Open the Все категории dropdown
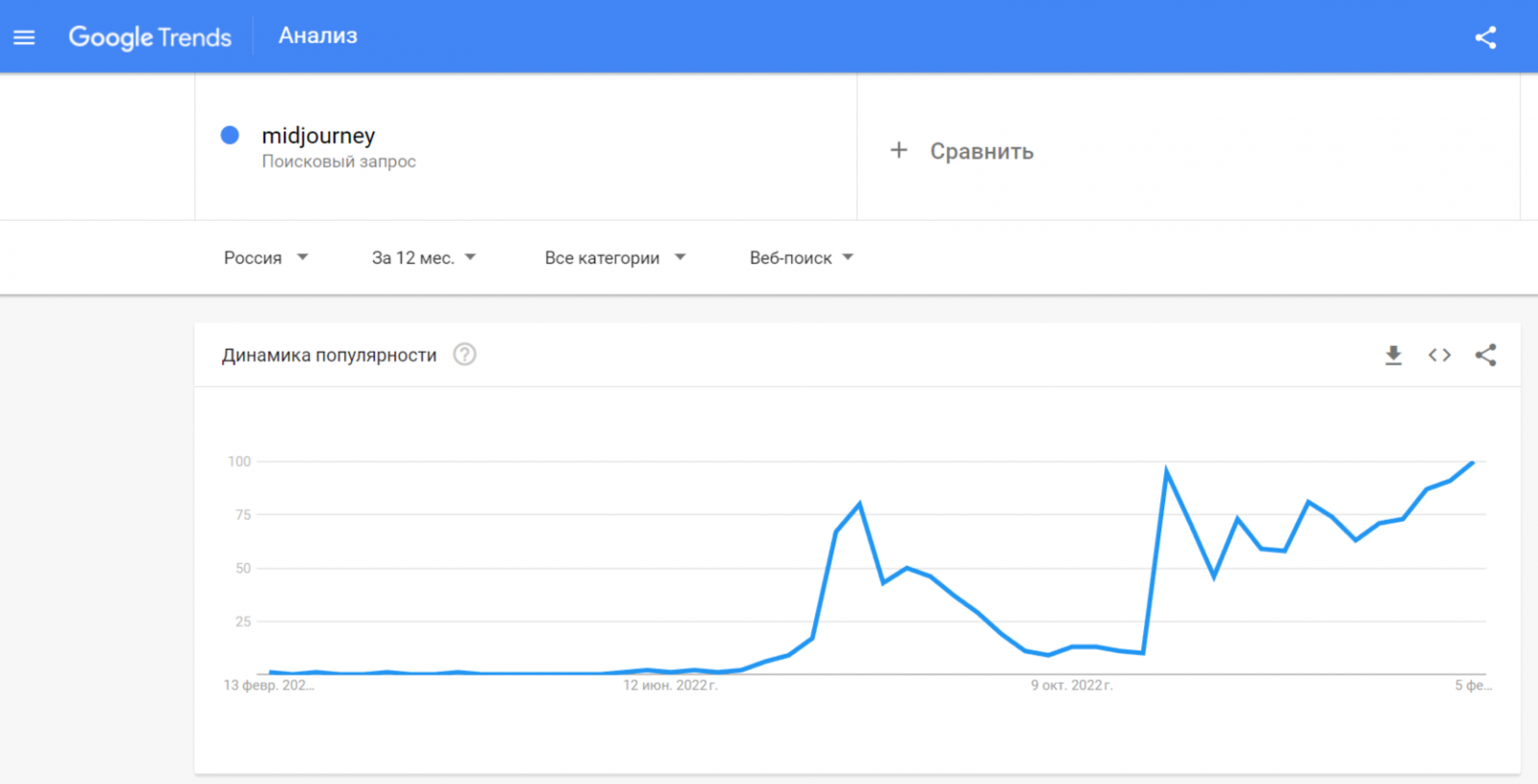Viewport: 1538px width, 784px height. 614,257
